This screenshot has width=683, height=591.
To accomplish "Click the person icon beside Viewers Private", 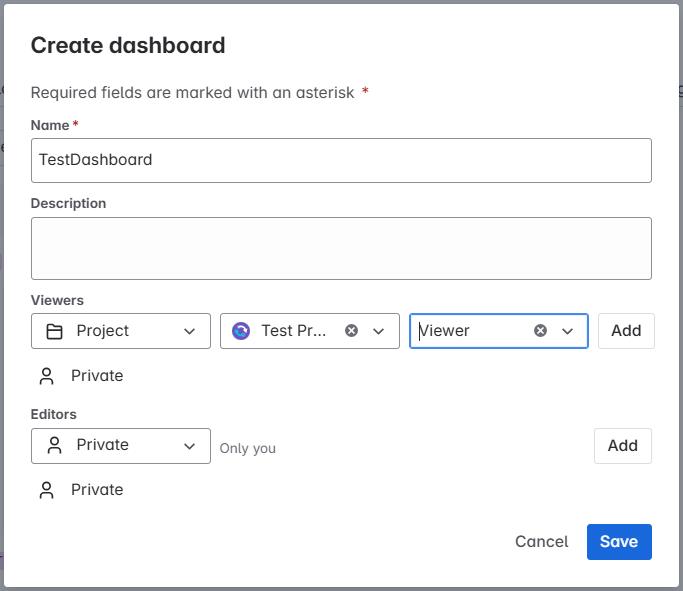I will [x=47, y=376].
